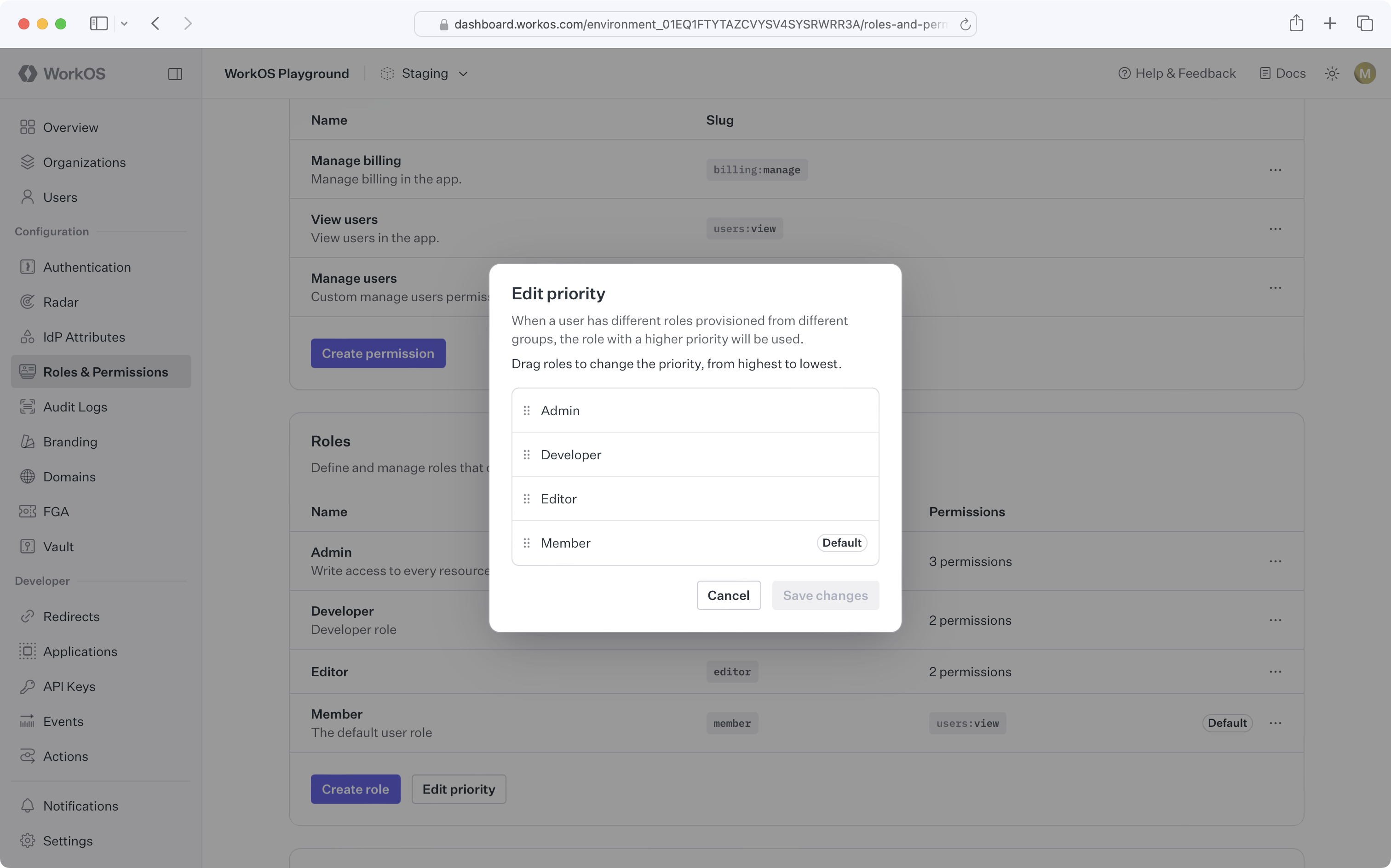Cancel the Edit priority dialog
This screenshot has height=868, width=1391.
(x=728, y=595)
